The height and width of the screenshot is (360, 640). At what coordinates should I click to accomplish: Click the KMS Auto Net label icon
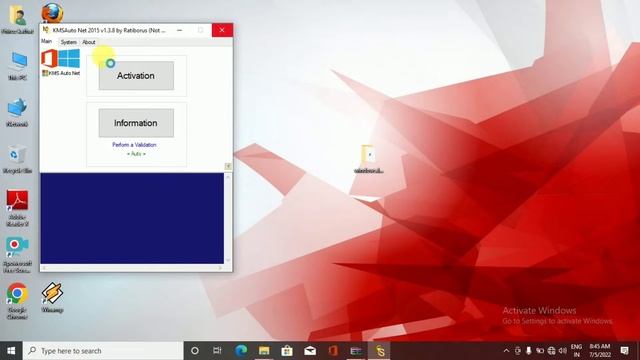click(61, 73)
